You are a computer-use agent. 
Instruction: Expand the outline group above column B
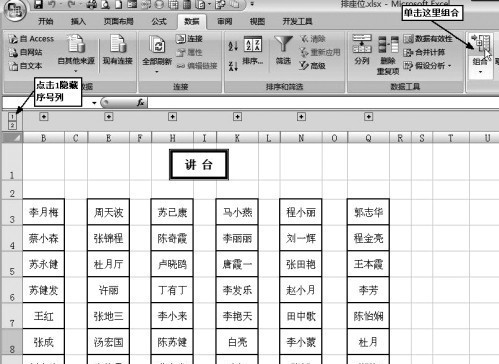(44, 117)
